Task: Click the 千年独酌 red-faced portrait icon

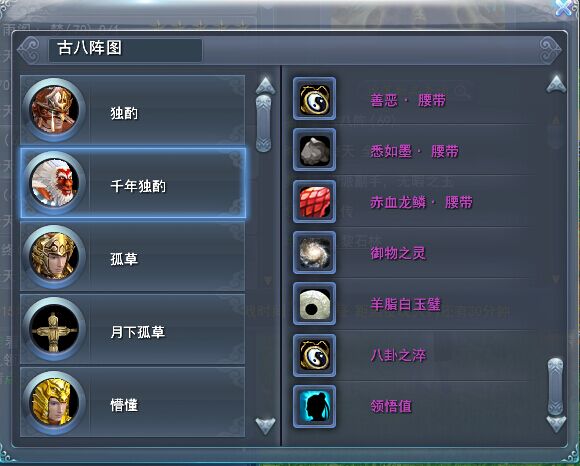Action: pyautogui.click(x=54, y=183)
